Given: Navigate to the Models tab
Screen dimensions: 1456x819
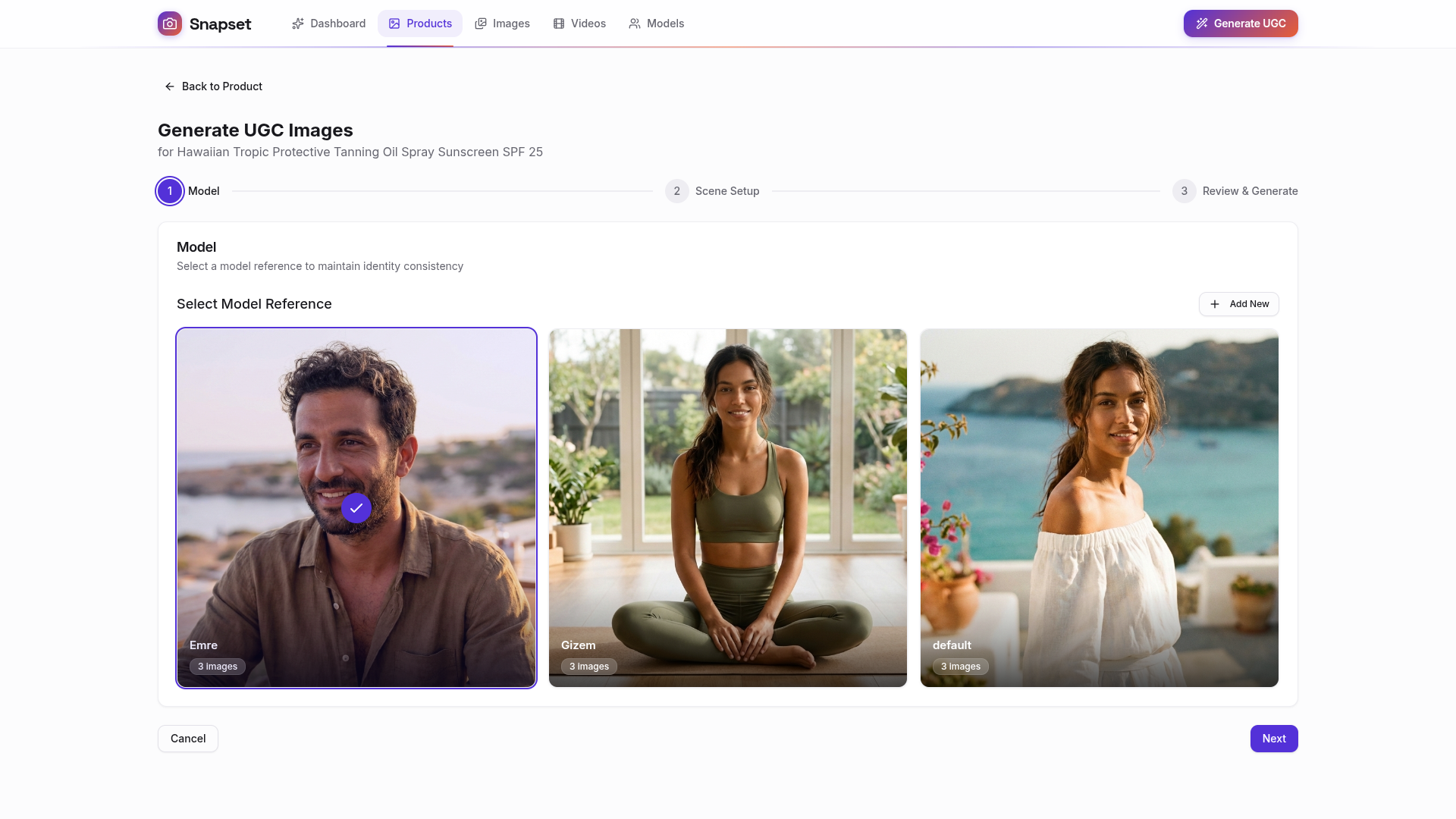Looking at the screenshot, I should tap(656, 24).
